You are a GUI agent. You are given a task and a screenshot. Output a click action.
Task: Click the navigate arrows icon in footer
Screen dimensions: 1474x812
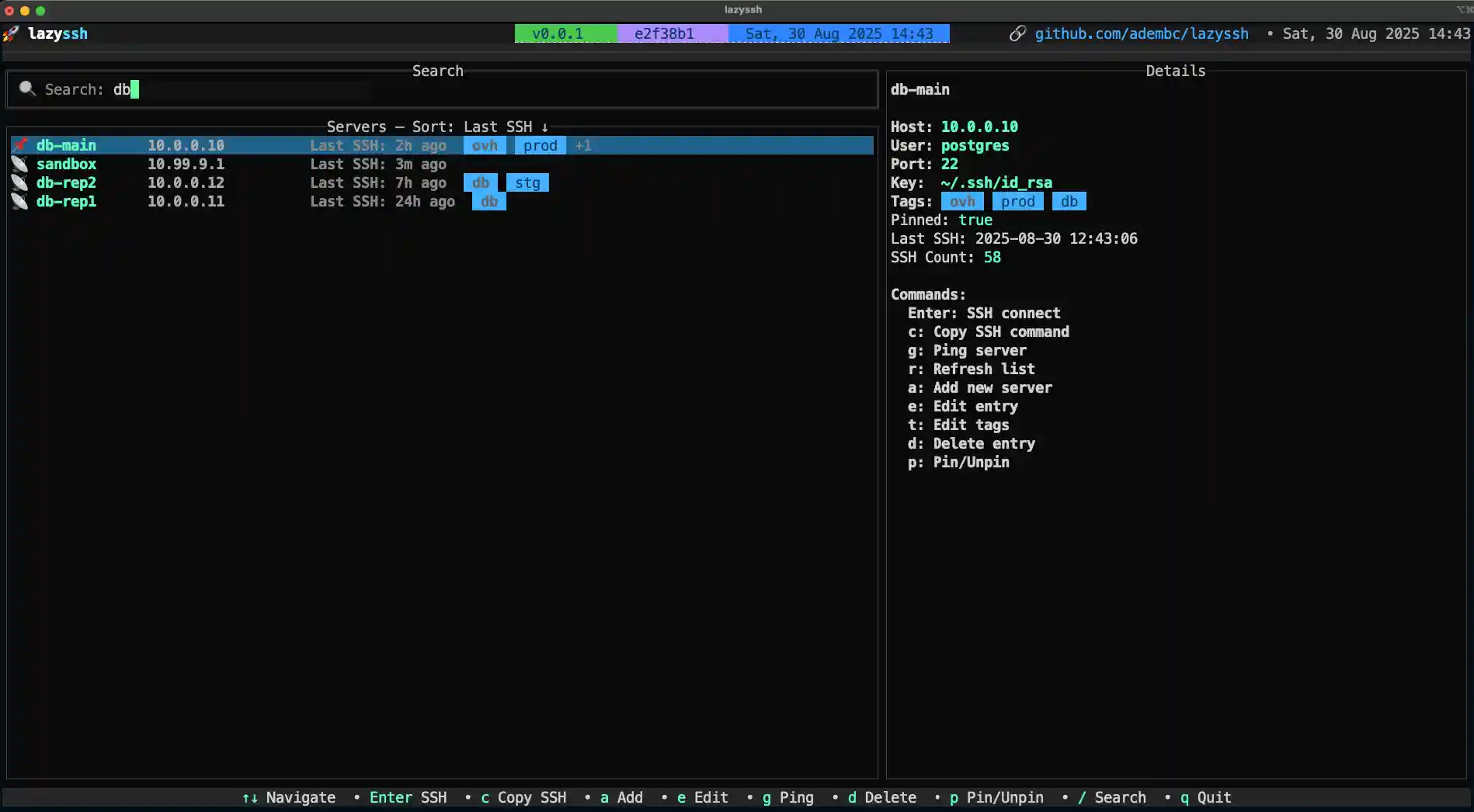[x=249, y=798]
